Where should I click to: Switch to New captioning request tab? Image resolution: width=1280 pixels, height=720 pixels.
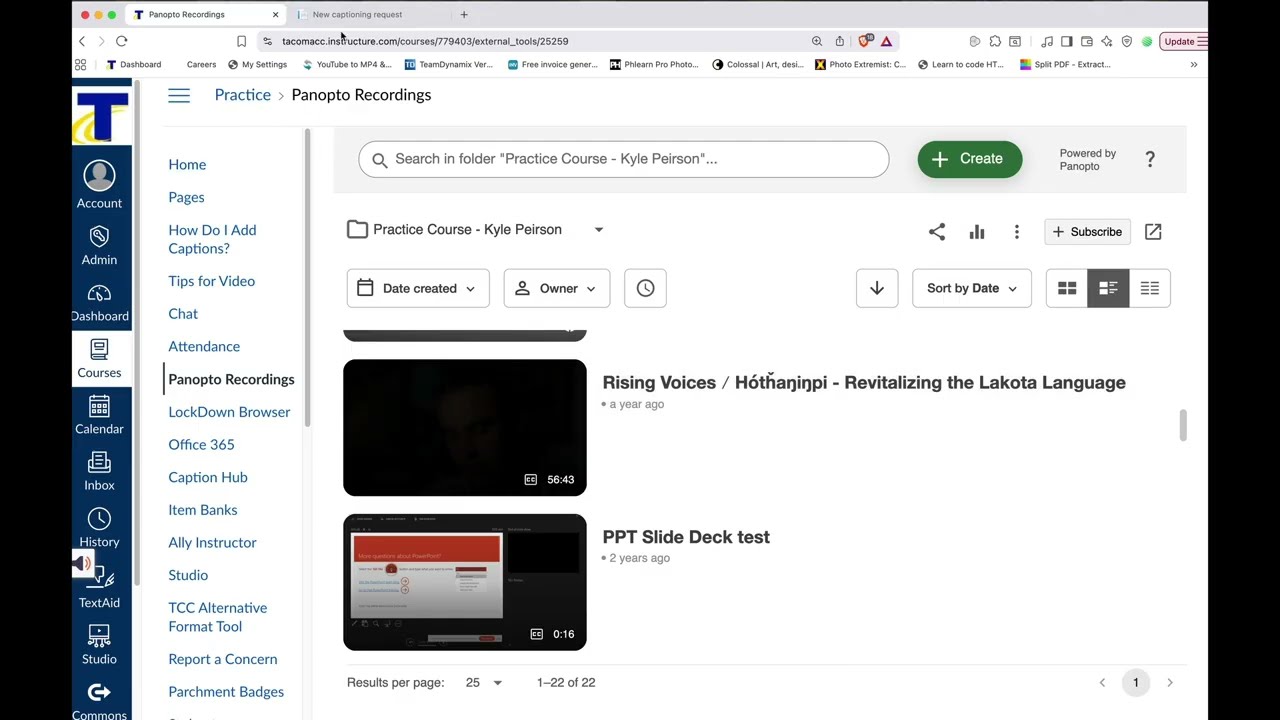click(x=357, y=14)
